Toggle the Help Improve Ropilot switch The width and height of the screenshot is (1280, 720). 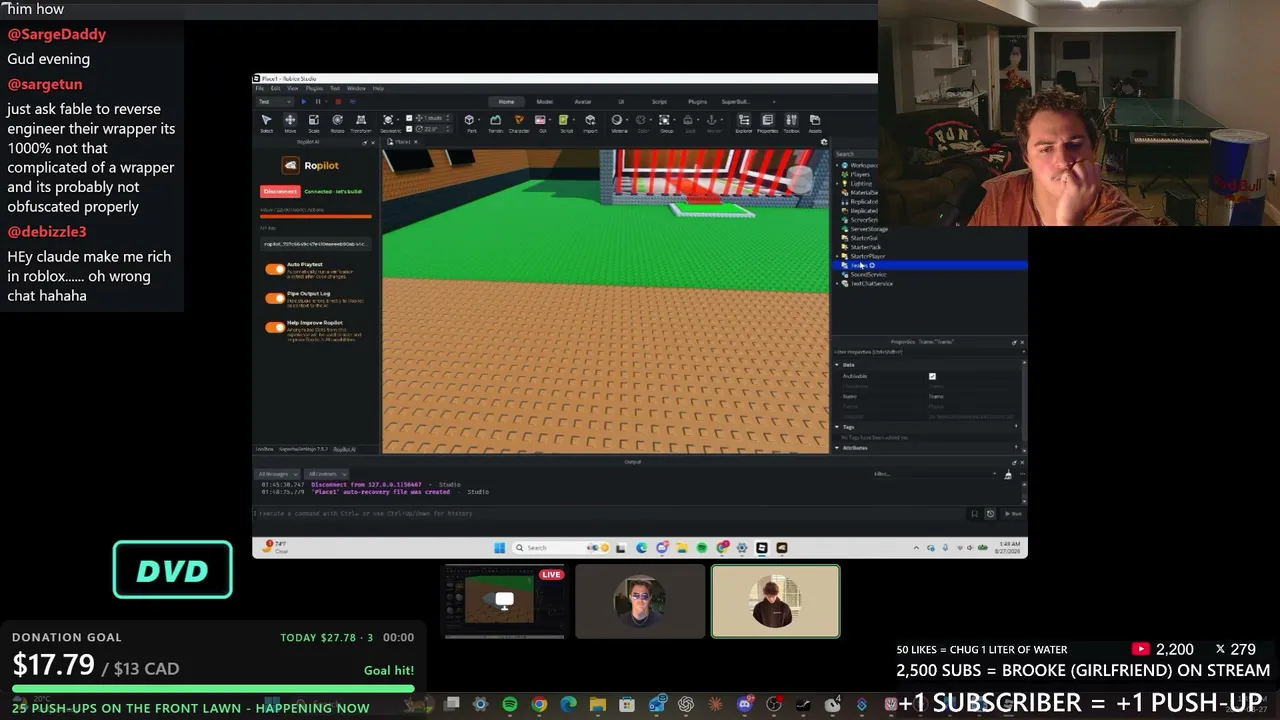(275, 327)
